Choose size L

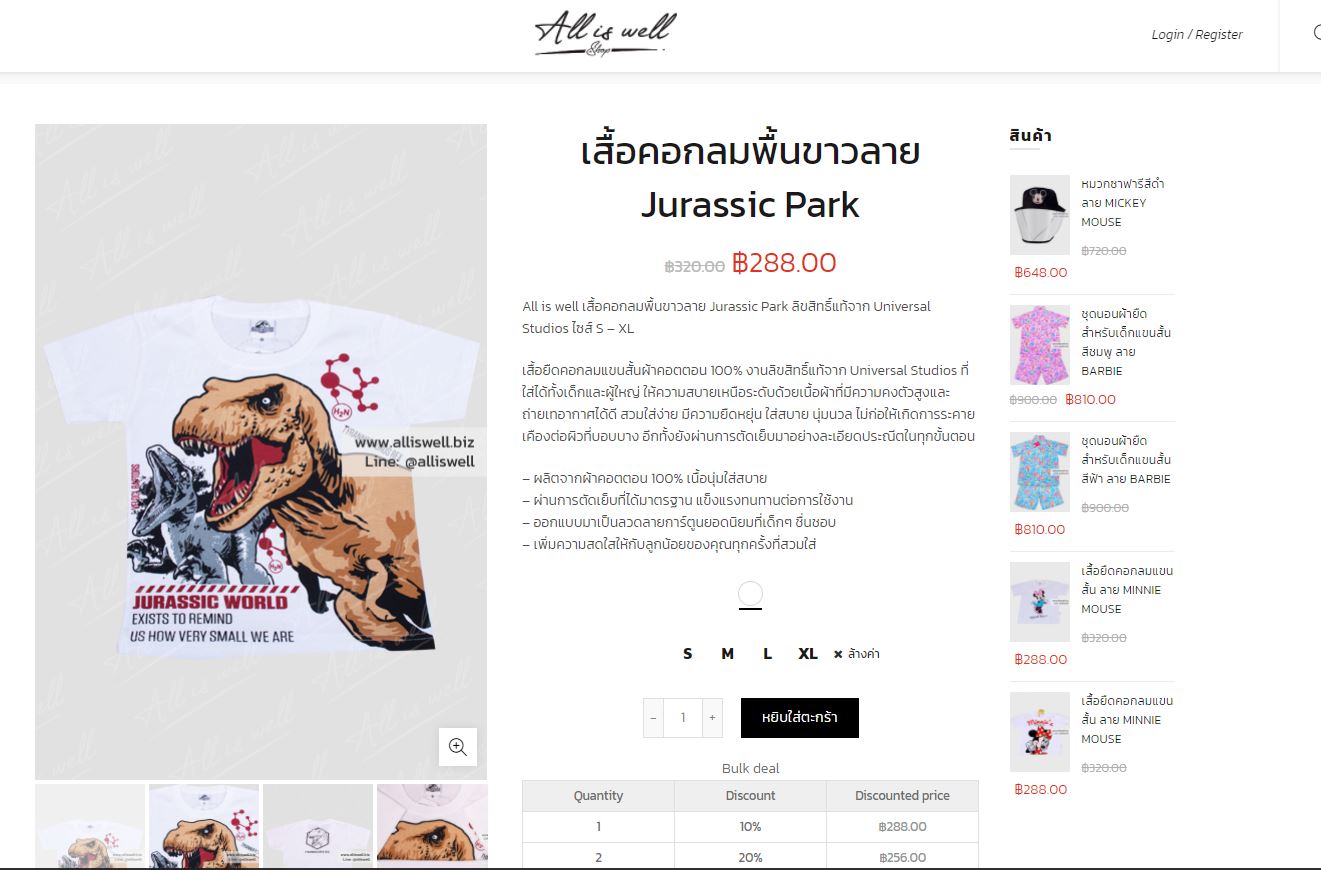[767, 654]
